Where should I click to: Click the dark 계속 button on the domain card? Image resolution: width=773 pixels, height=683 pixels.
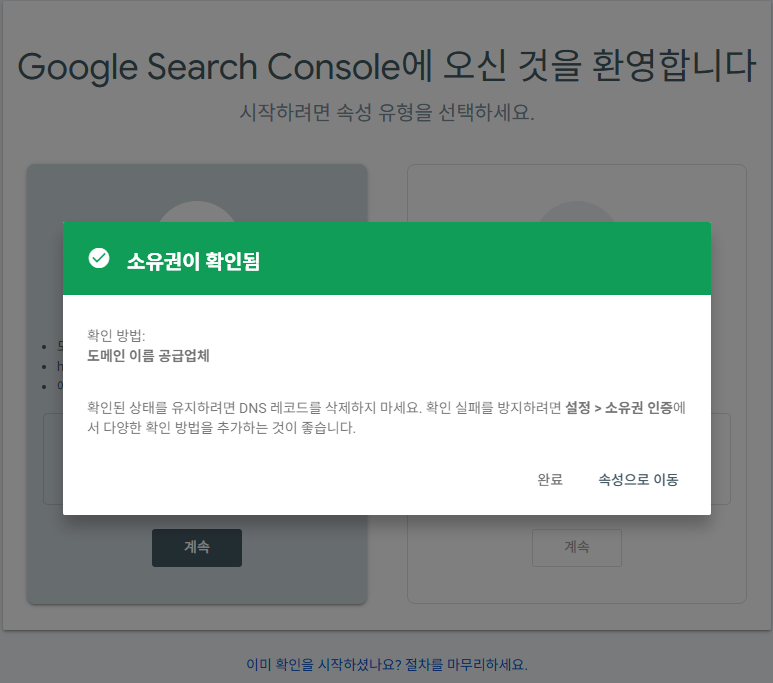(197, 547)
